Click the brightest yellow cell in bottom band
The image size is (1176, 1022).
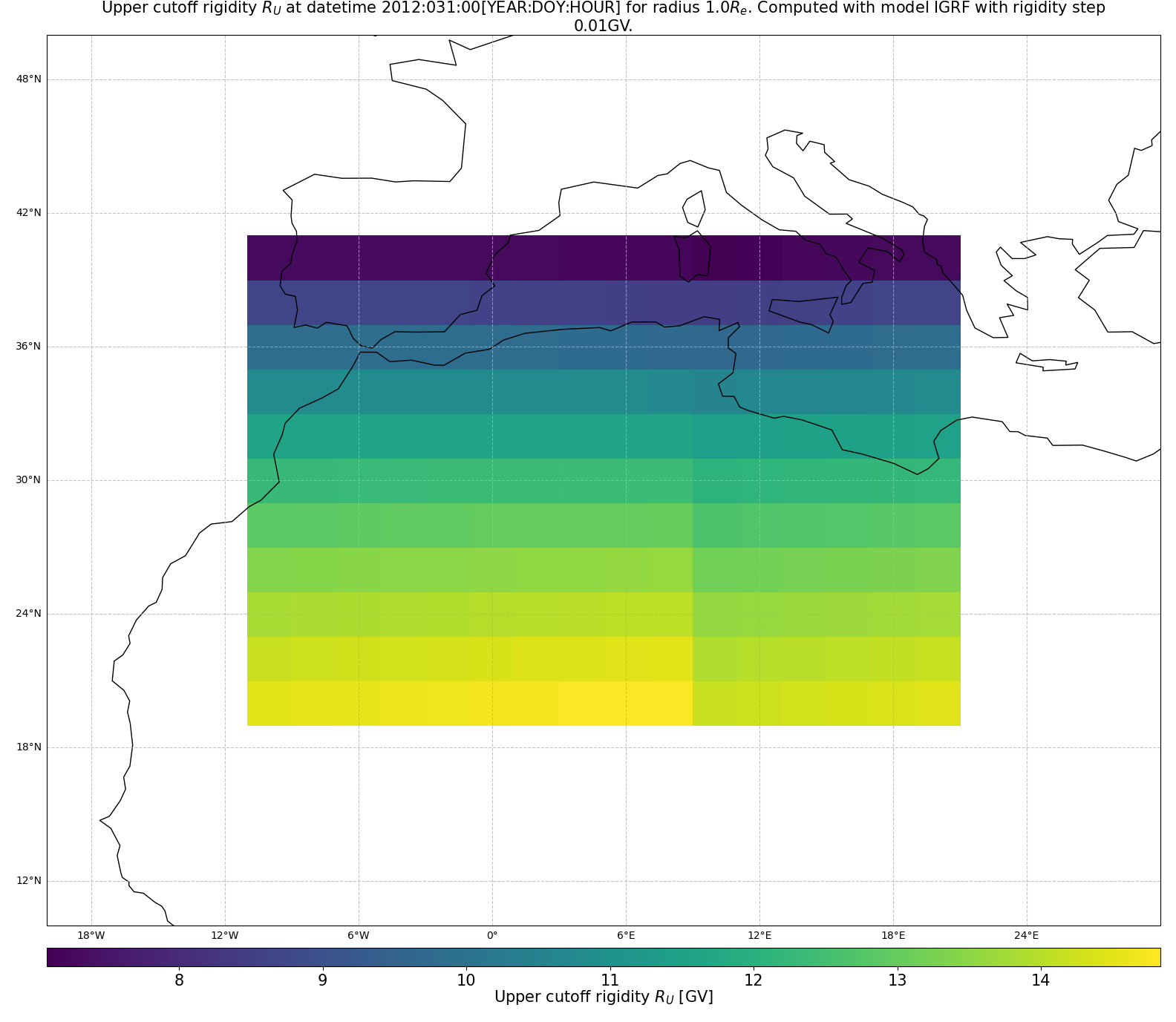click(626, 703)
